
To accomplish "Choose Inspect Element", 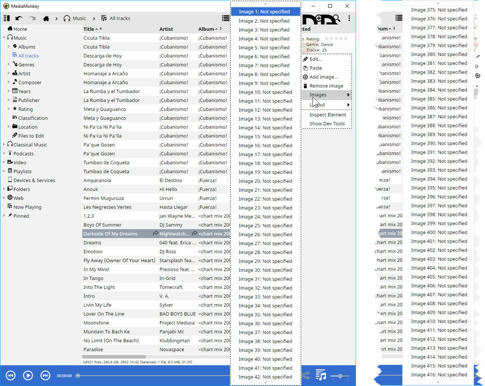I will [x=326, y=115].
